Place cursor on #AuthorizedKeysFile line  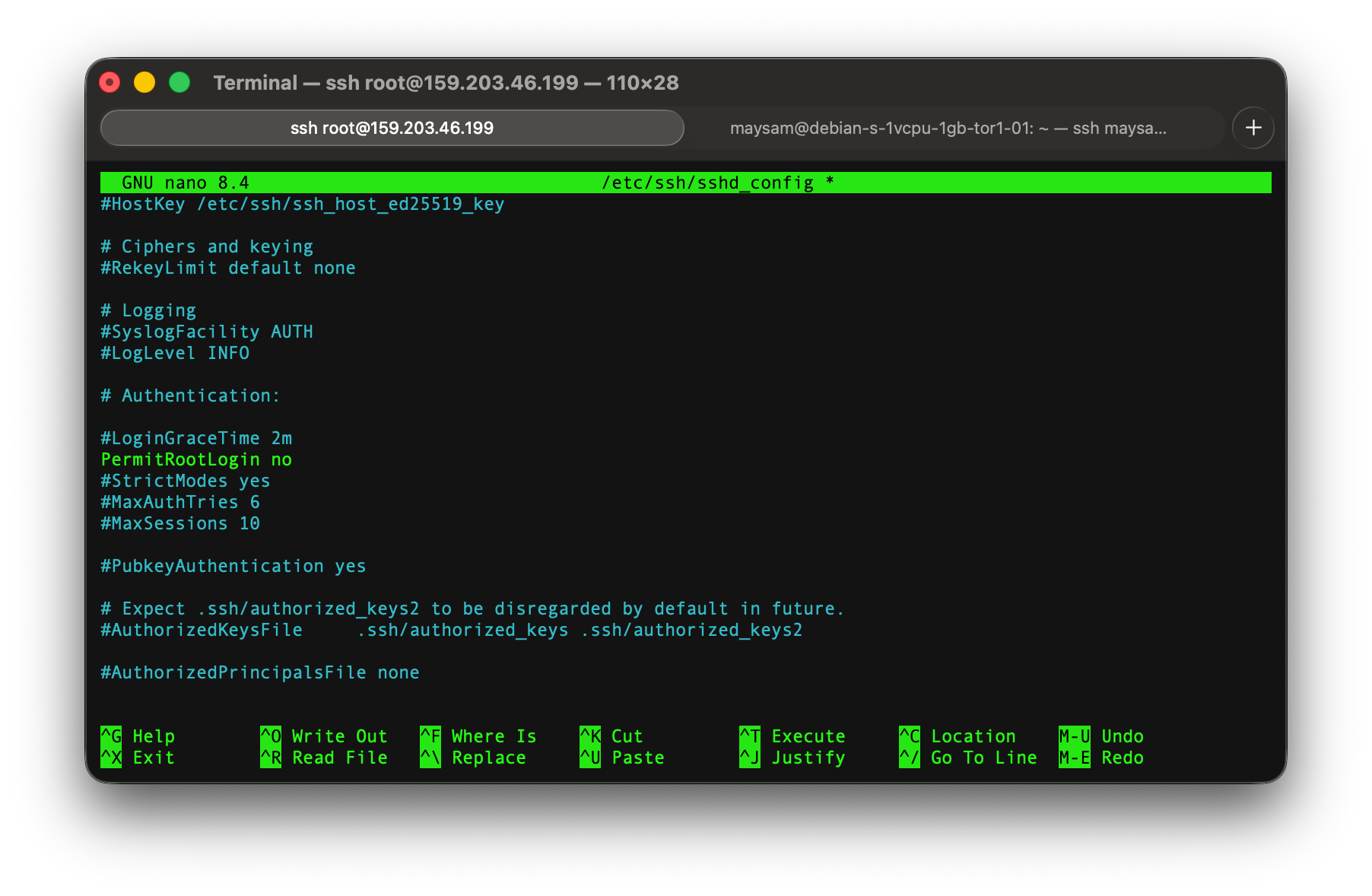452,630
